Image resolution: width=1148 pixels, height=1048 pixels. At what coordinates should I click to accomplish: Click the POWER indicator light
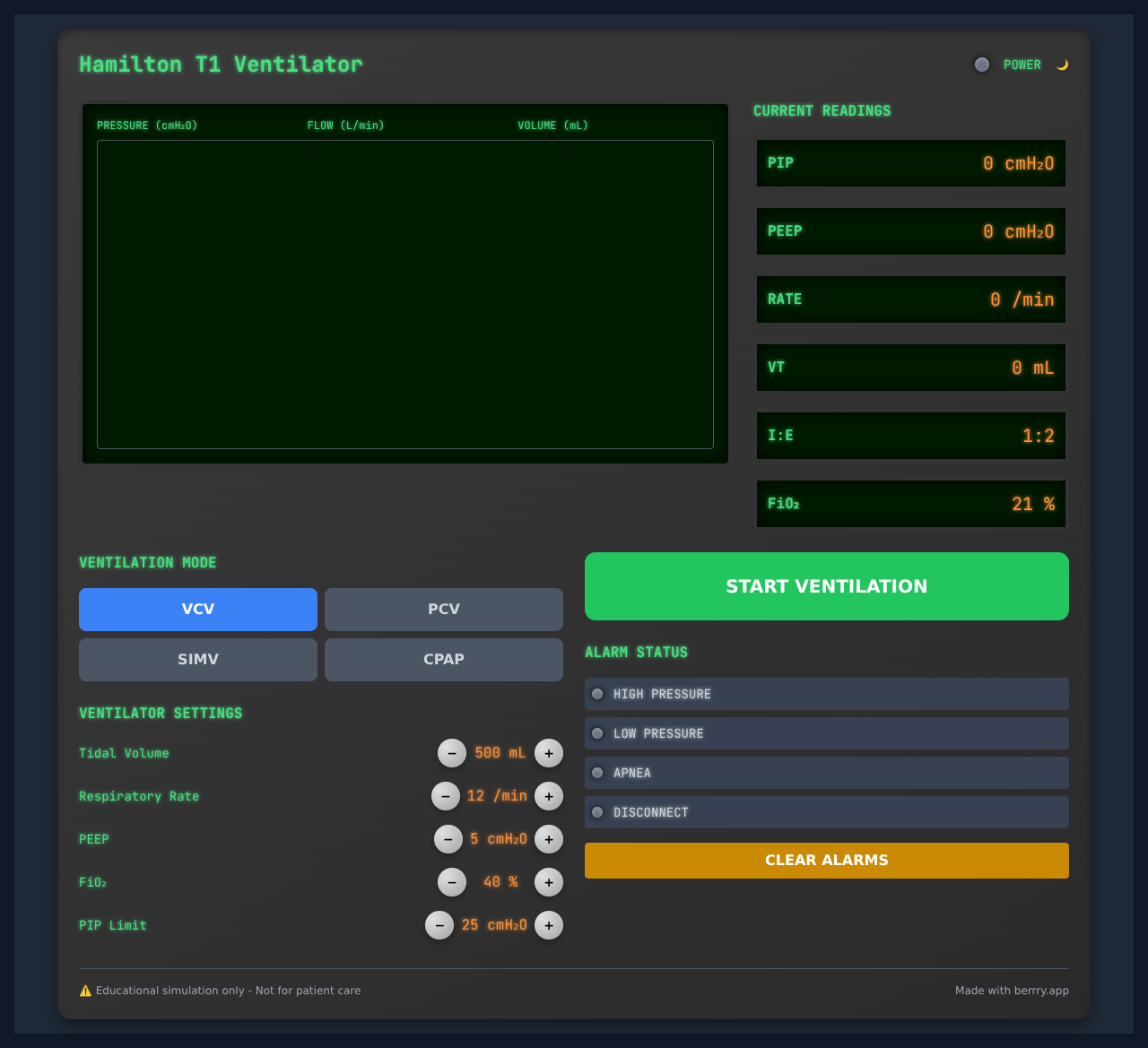coord(981,64)
